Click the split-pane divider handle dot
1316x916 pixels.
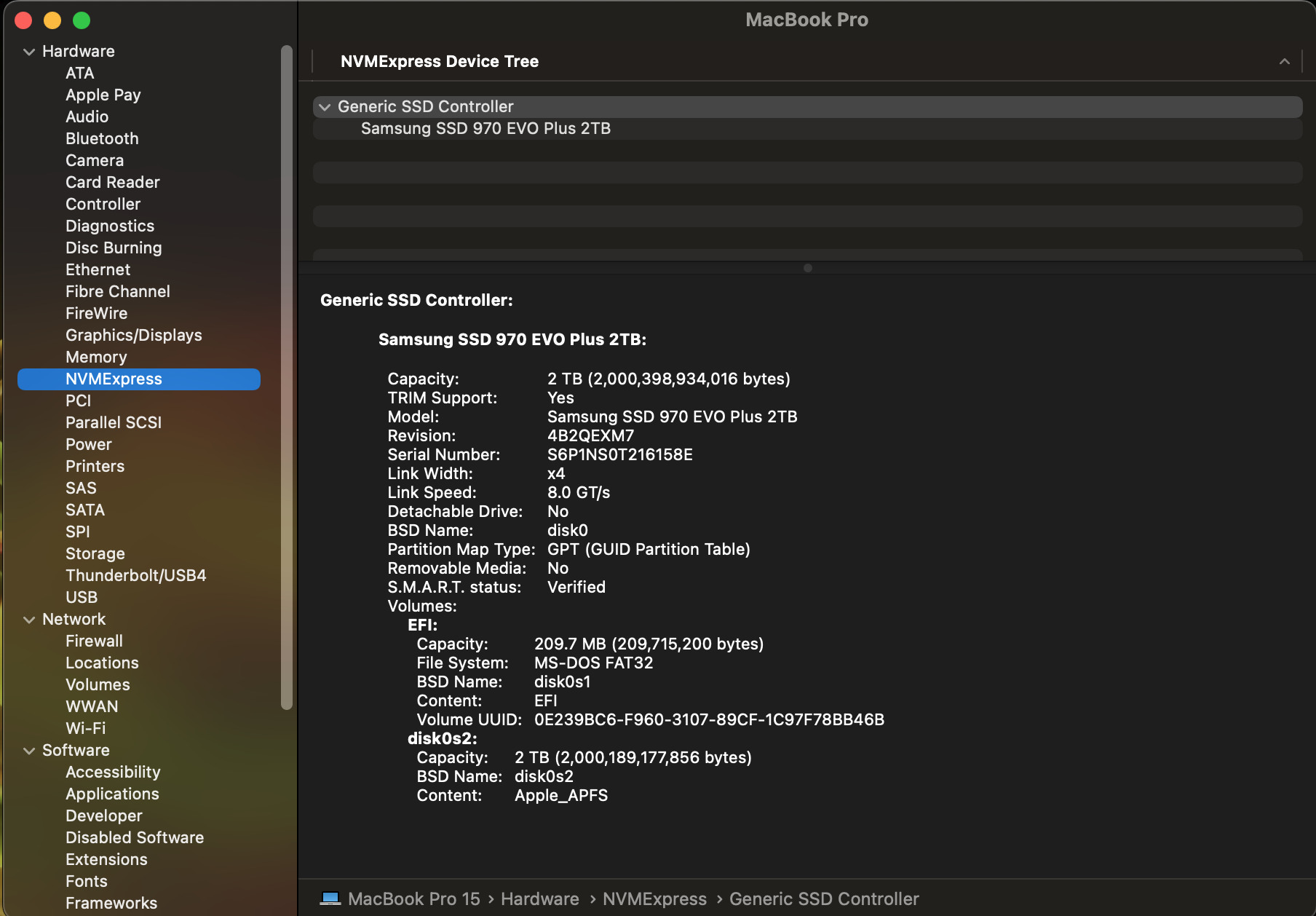click(x=808, y=268)
